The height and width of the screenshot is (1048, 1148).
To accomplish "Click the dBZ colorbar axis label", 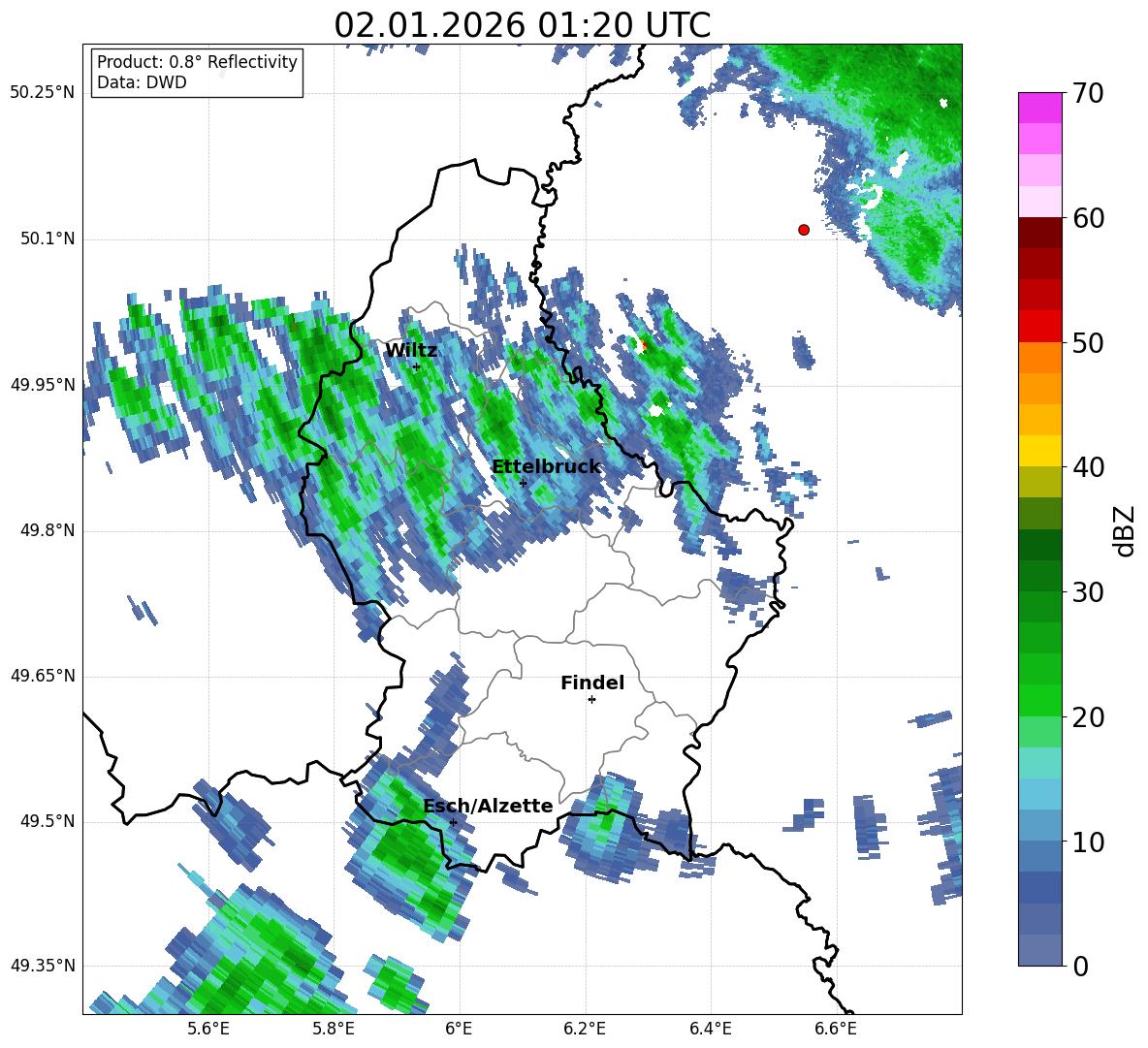I will tap(1126, 530).
